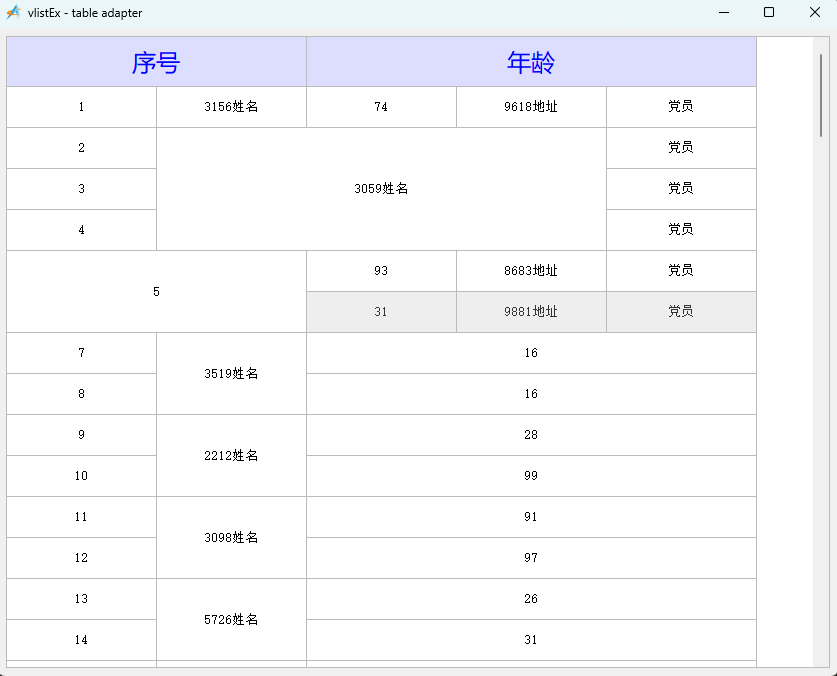Select the 3156姓名 cell
The width and height of the screenshot is (837, 676).
coord(231,107)
